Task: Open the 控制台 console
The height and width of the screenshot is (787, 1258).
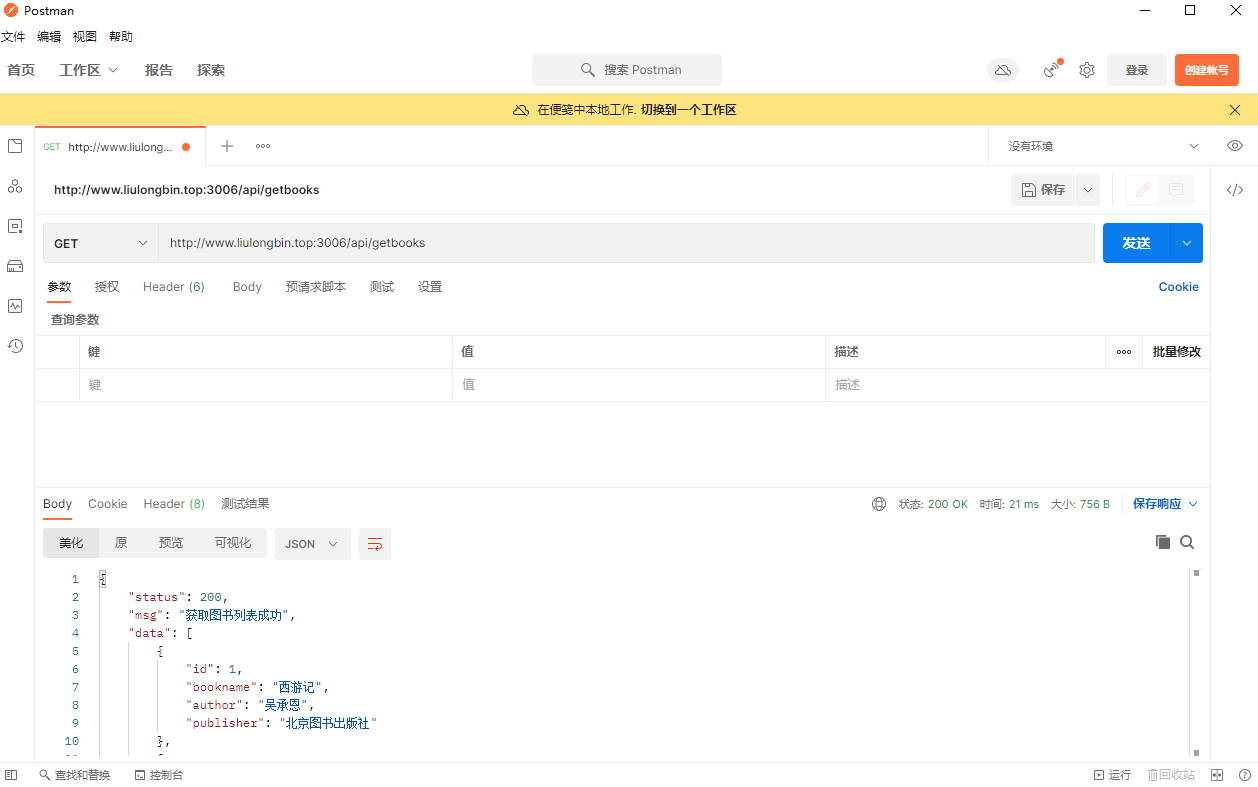Action: [x=159, y=775]
